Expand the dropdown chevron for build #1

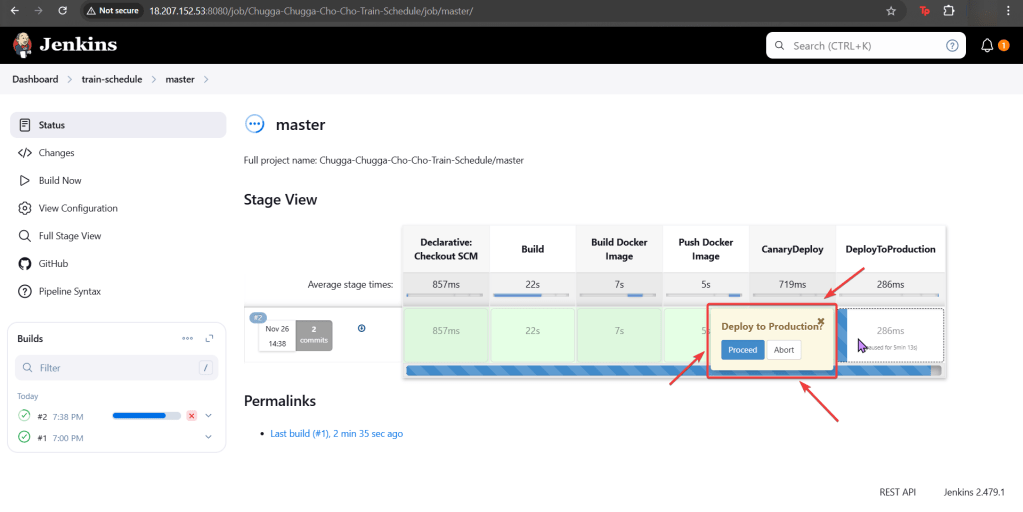pyautogui.click(x=209, y=437)
